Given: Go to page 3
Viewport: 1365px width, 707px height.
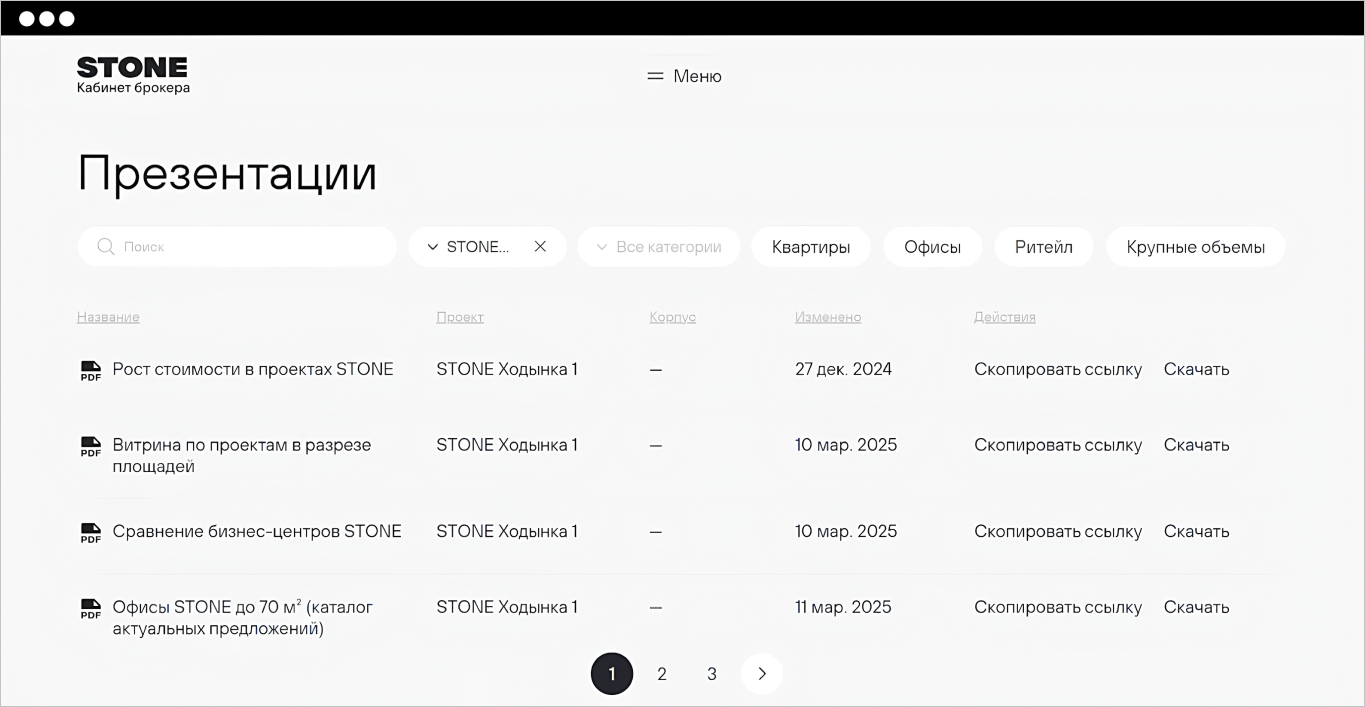Looking at the screenshot, I should [x=712, y=674].
